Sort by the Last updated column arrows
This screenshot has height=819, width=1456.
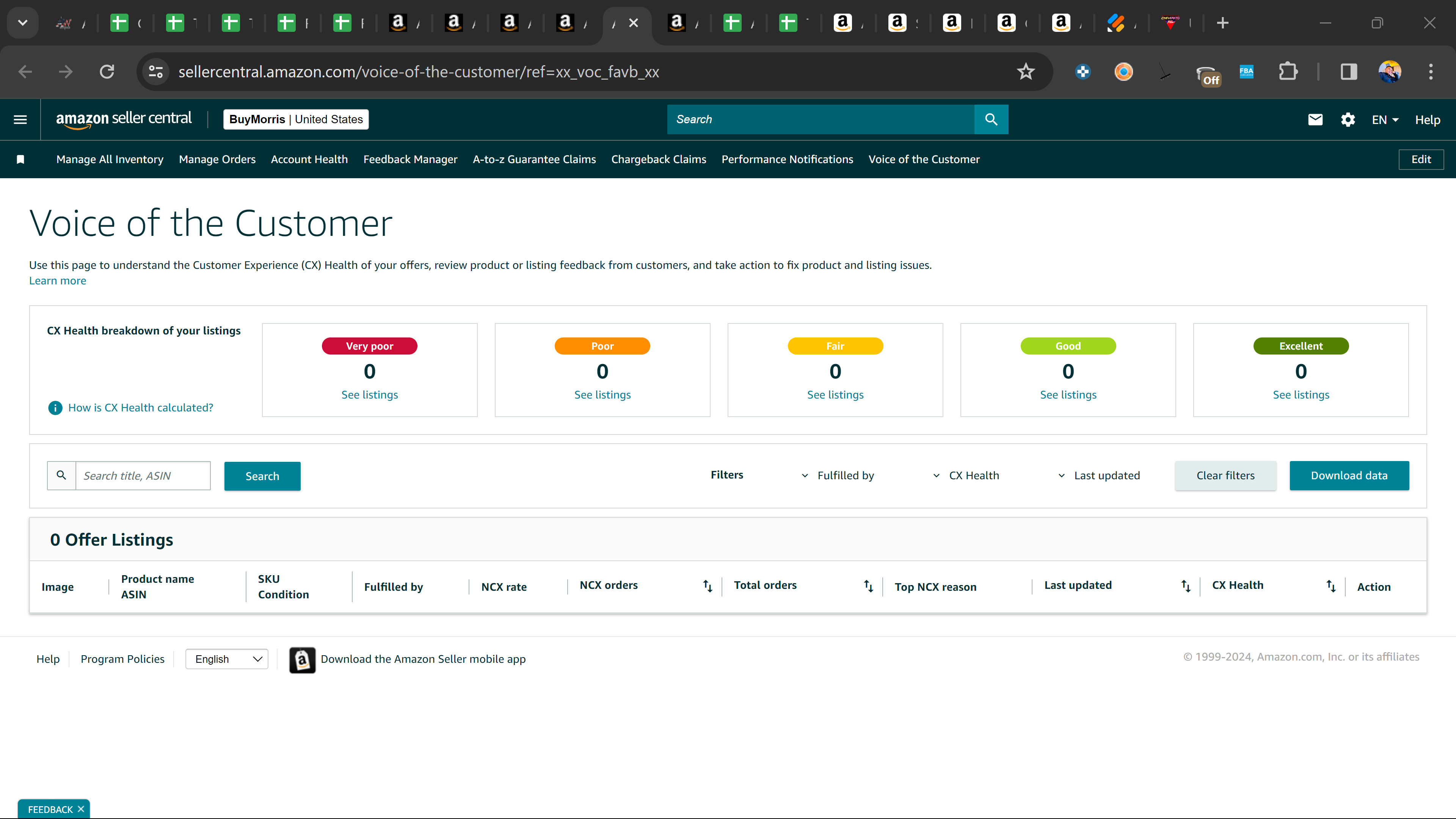coord(1186,585)
